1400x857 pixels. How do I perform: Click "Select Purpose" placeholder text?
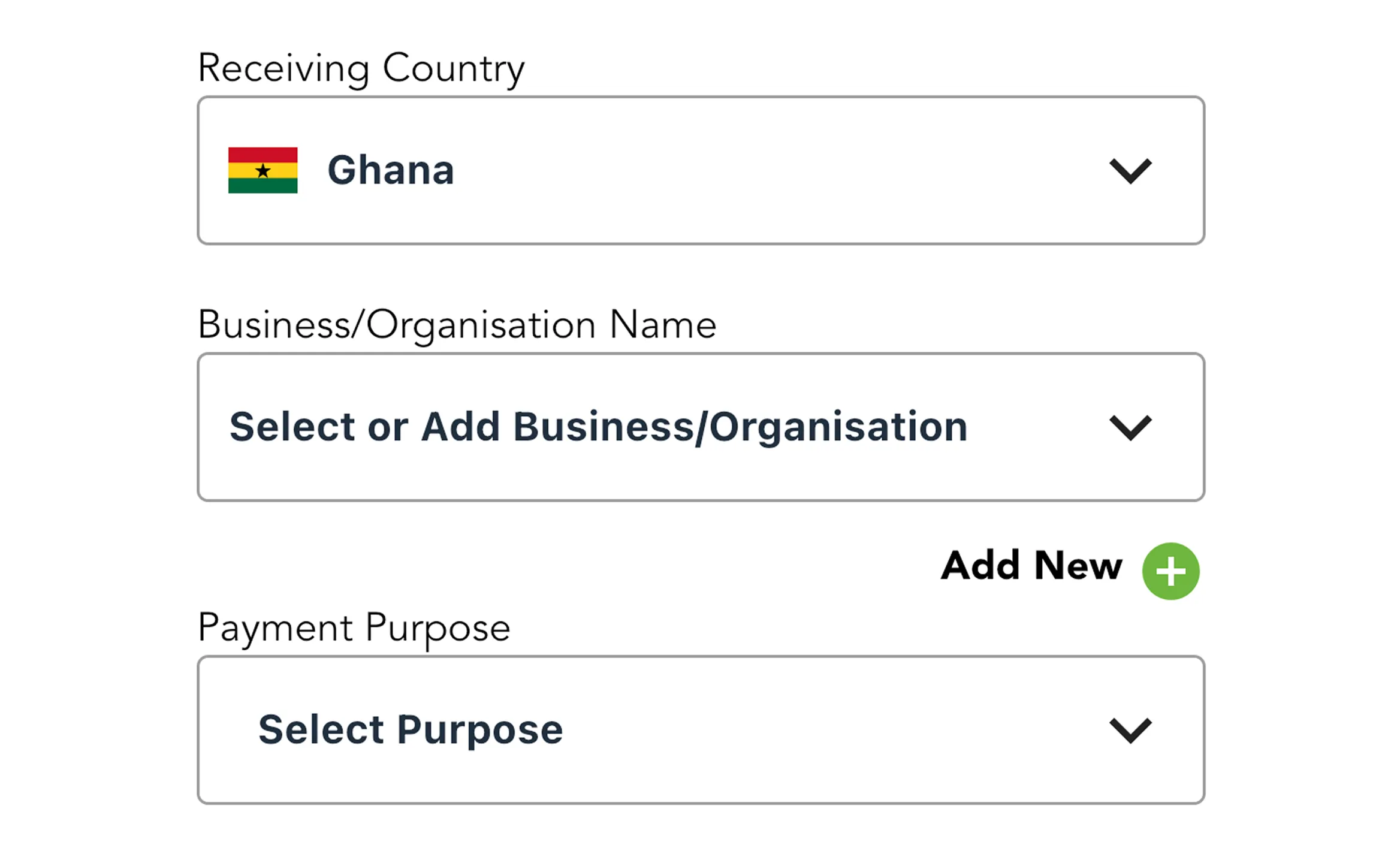(x=411, y=730)
